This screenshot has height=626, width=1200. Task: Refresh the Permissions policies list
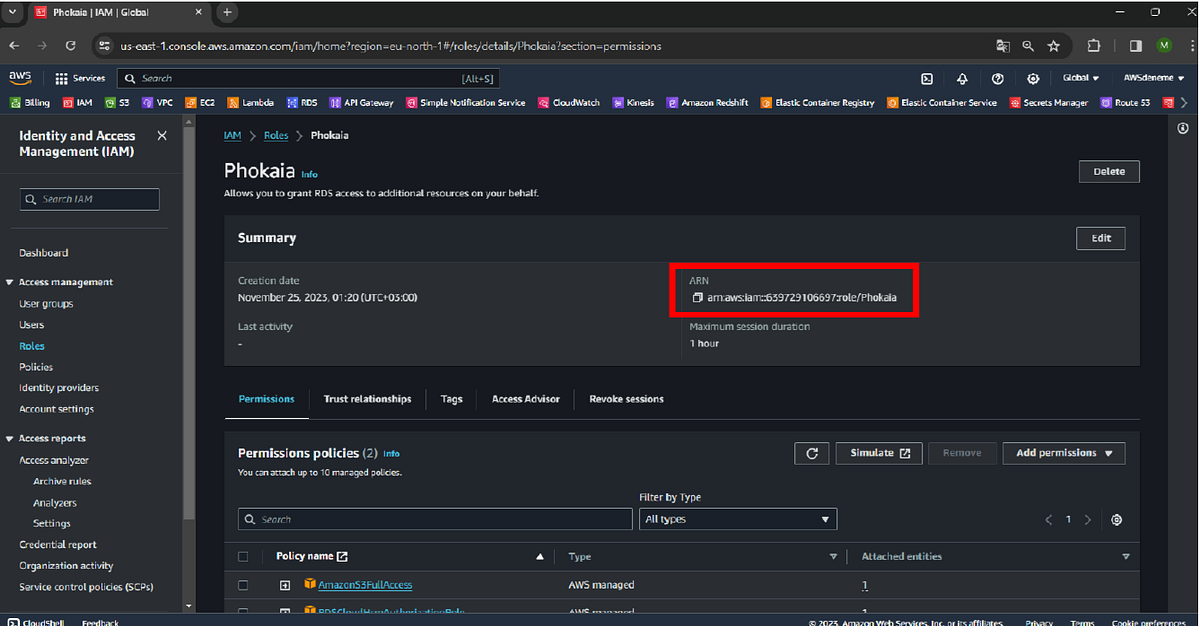coord(811,453)
